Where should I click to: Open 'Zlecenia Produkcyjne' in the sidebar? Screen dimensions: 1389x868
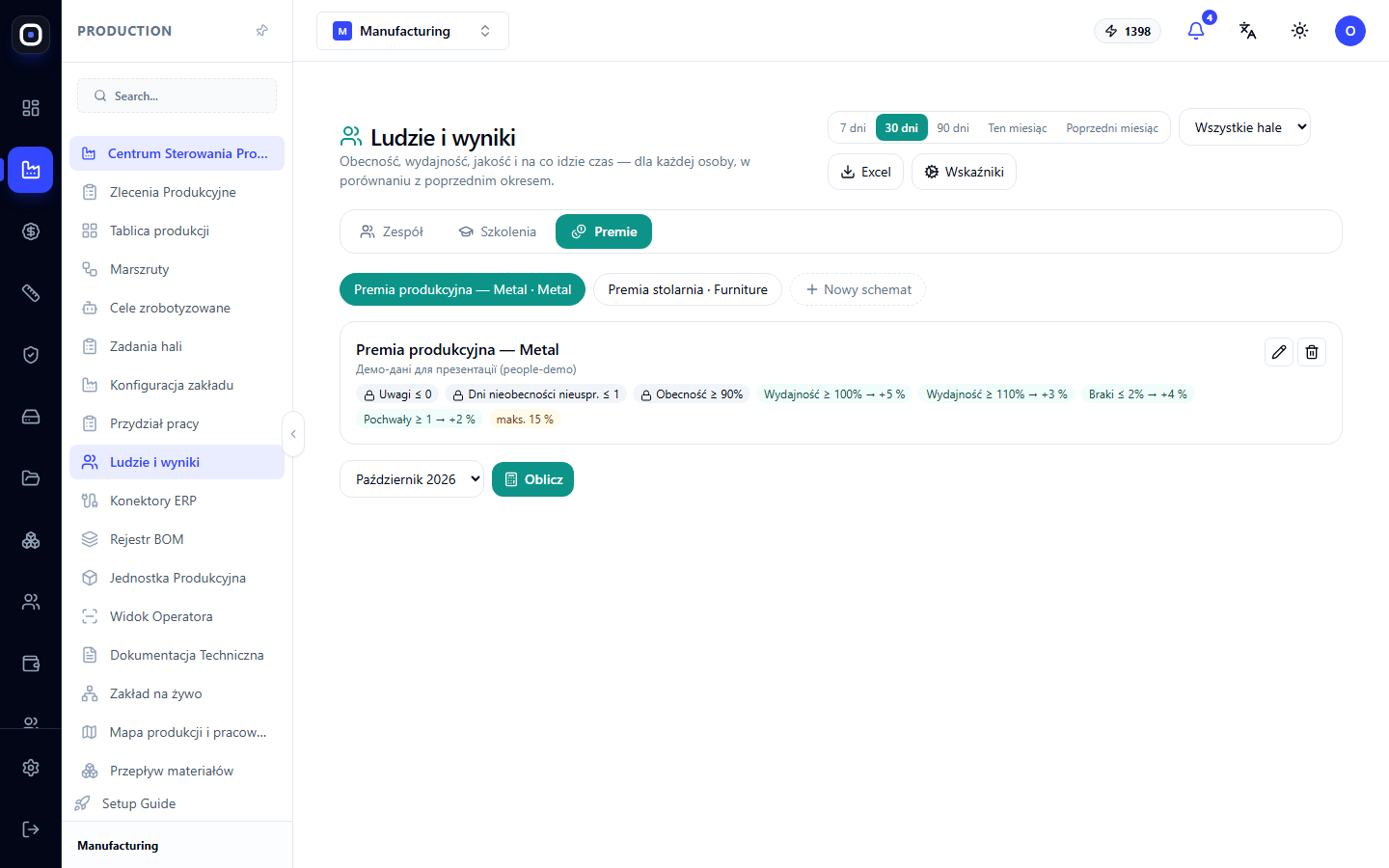pos(177,192)
